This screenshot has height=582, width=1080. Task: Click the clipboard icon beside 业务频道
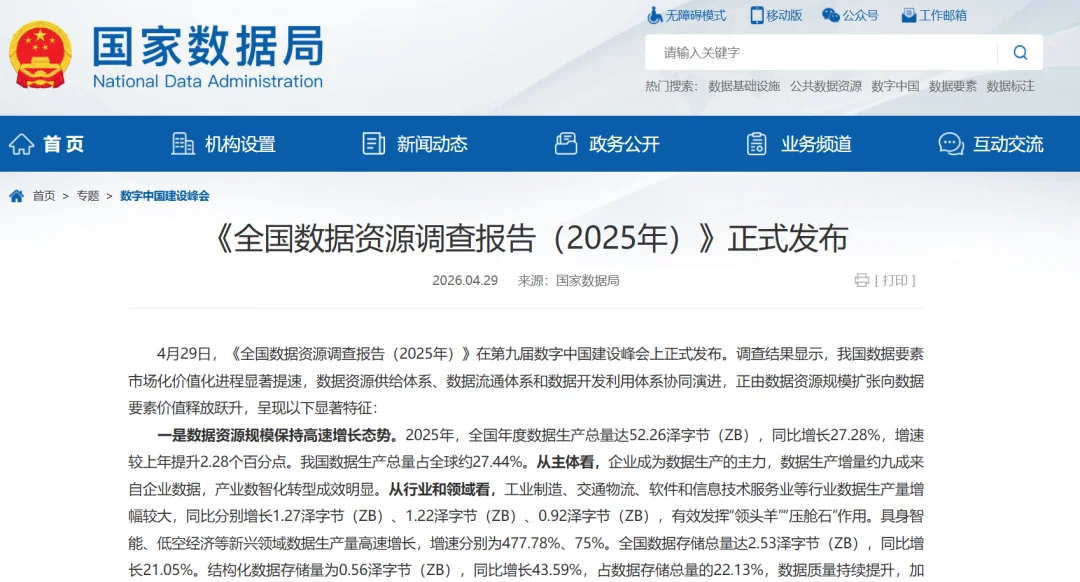755,144
